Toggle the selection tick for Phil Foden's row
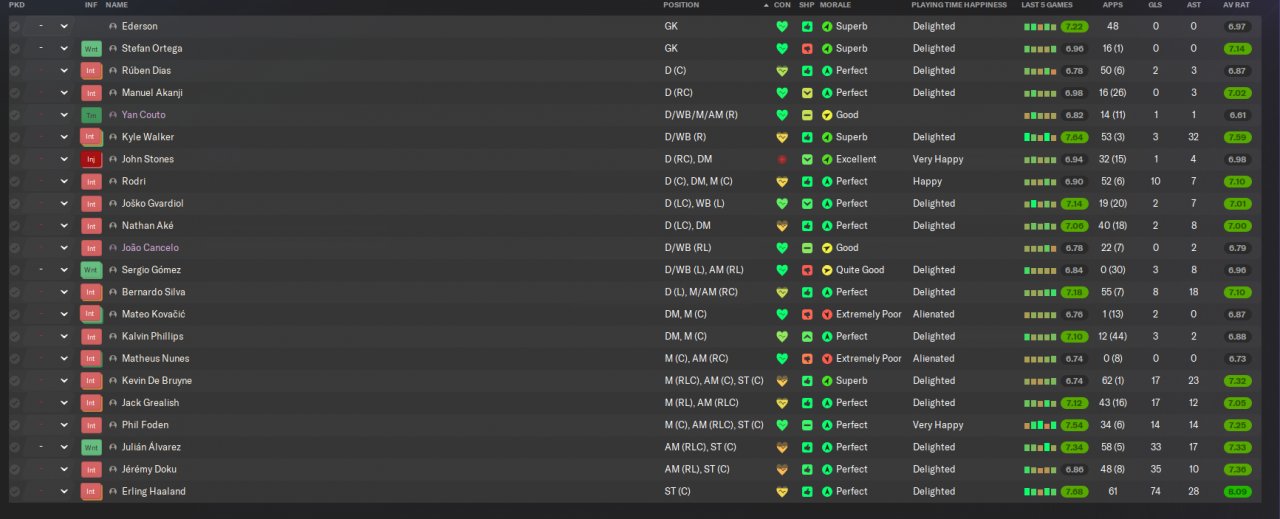1280x519 pixels. pos(14,425)
